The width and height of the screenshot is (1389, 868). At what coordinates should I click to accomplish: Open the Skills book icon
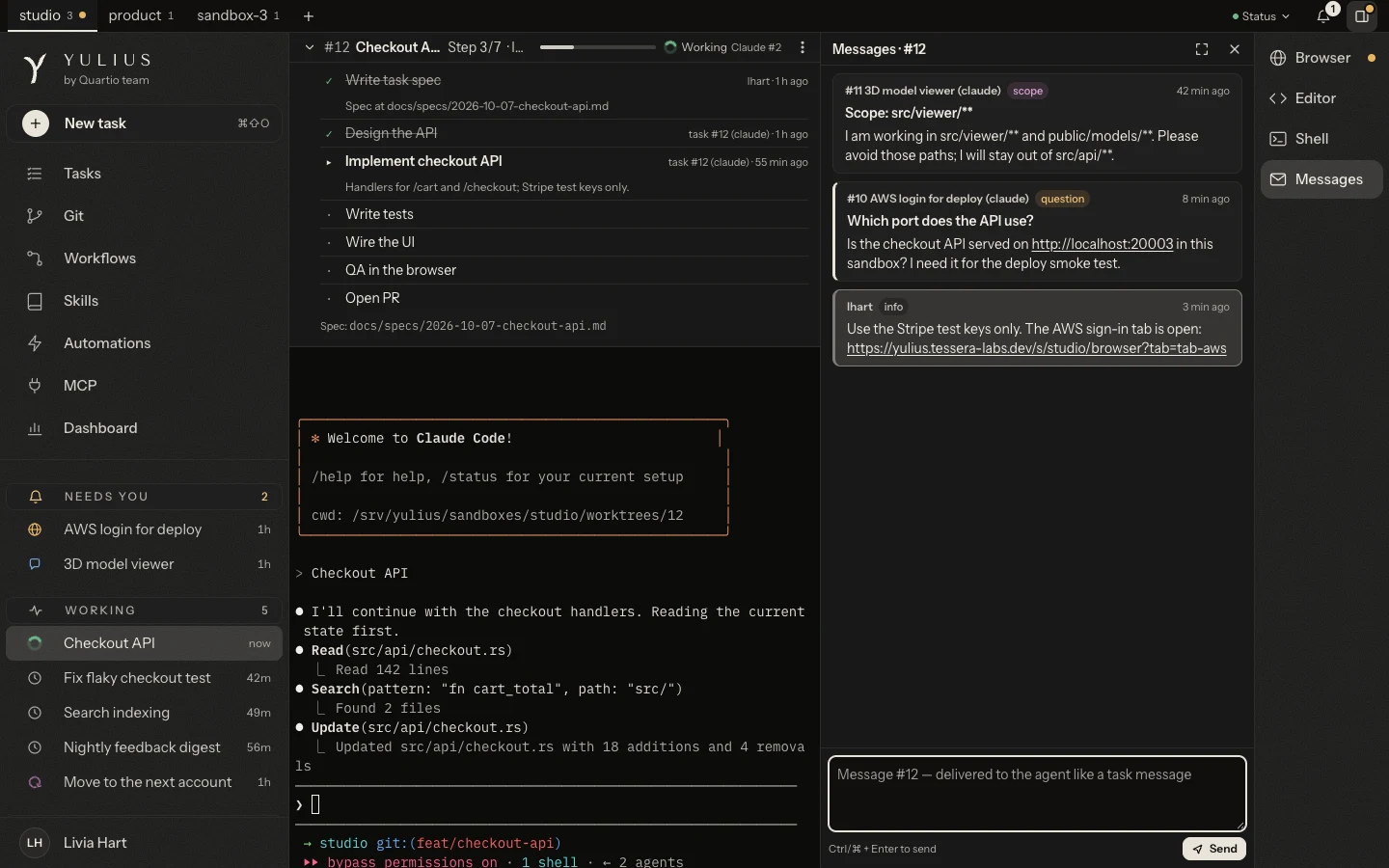(x=35, y=301)
